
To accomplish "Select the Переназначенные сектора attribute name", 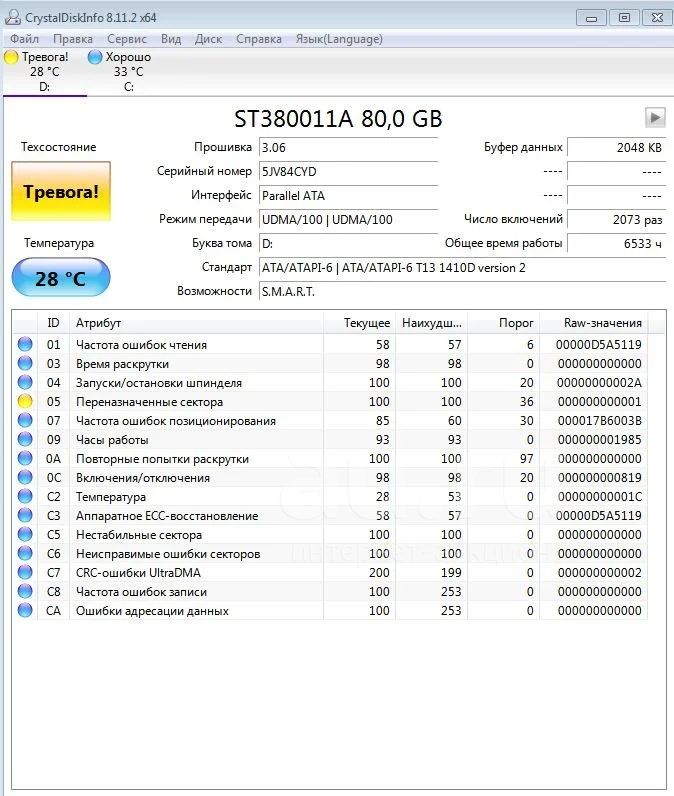I will coord(149,402).
